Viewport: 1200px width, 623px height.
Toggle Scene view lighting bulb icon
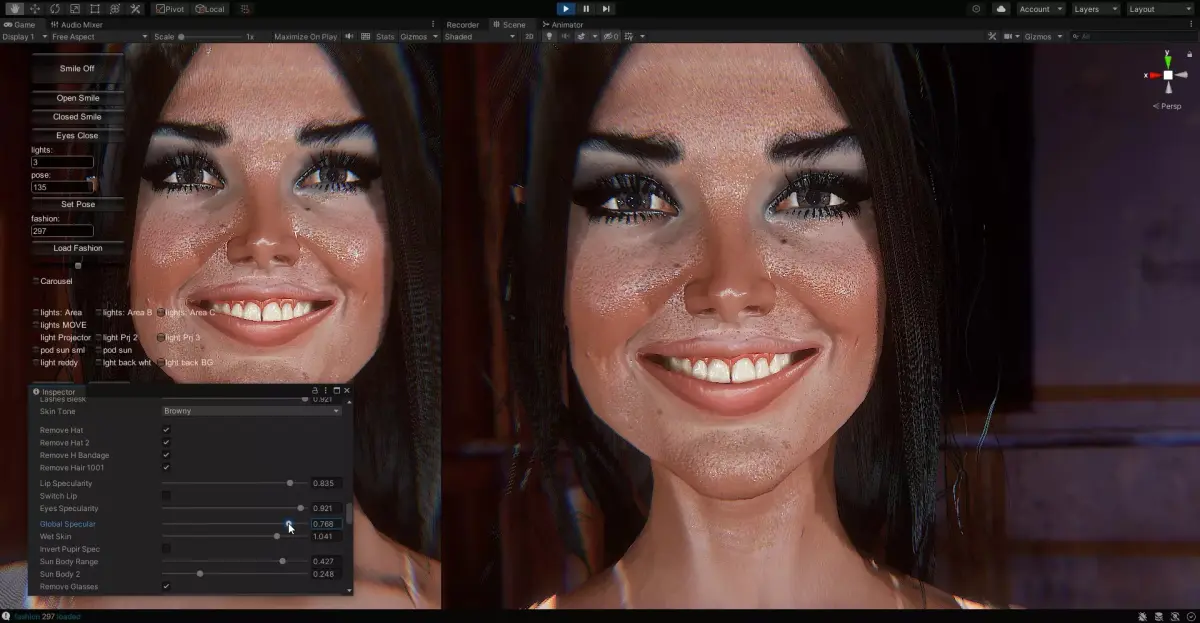click(548, 37)
